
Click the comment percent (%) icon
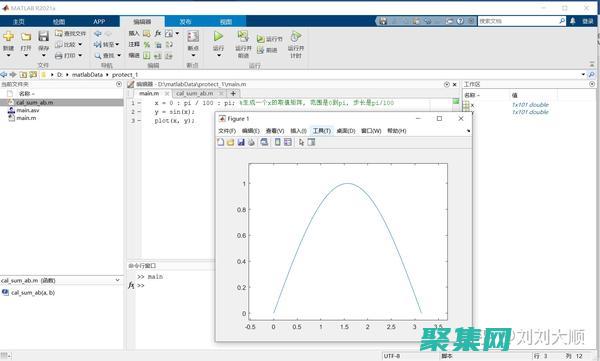pyautogui.click(x=147, y=45)
